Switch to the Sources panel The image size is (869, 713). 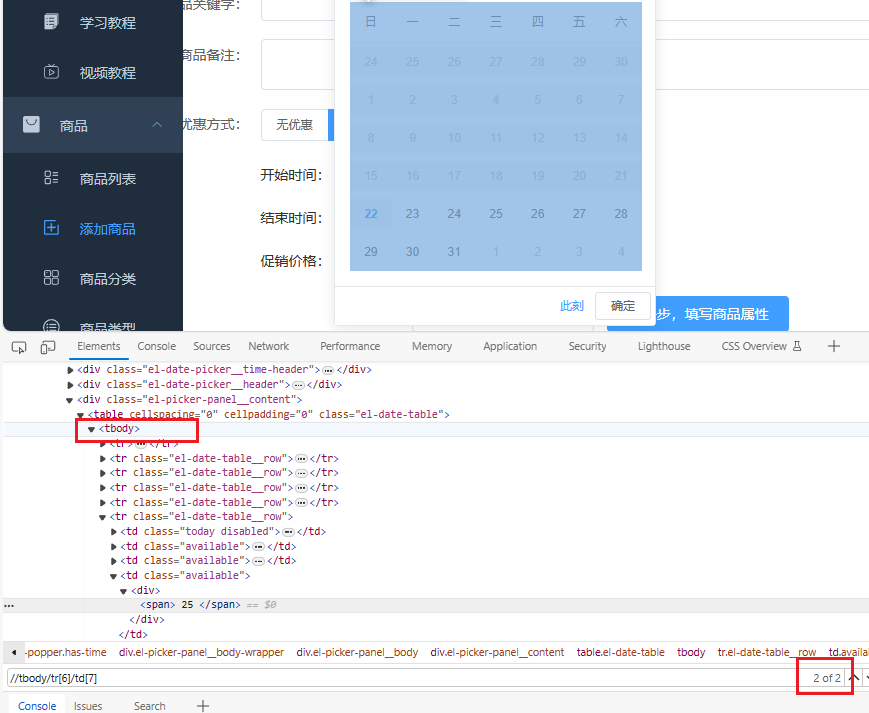coord(211,346)
